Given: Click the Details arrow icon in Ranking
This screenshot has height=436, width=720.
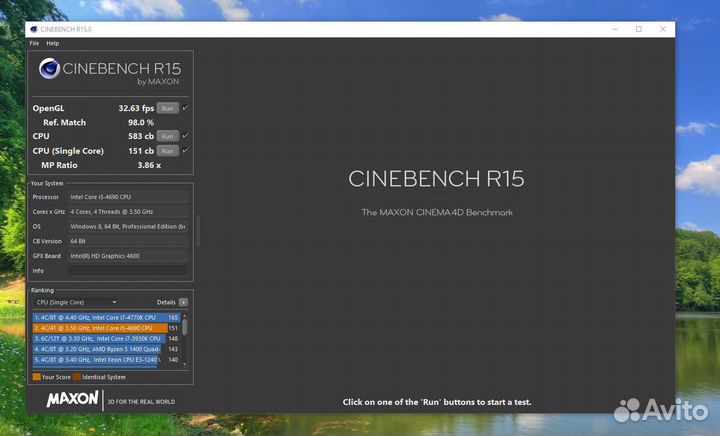Looking at the screenshot, I should (183, 301).
